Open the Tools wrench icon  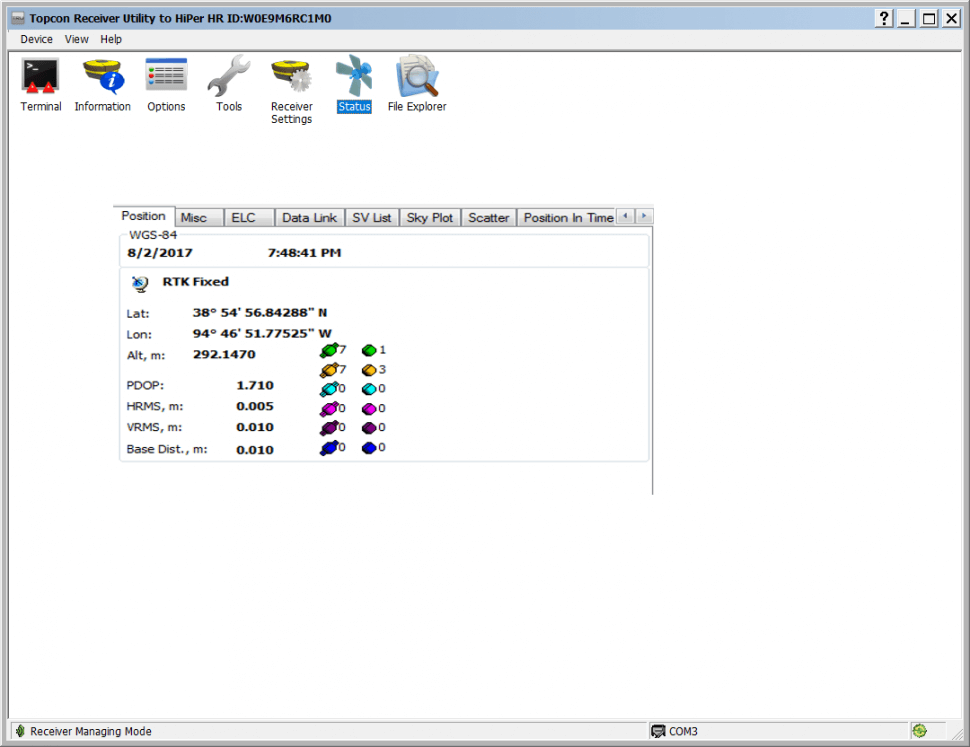[x=228, y=75]
